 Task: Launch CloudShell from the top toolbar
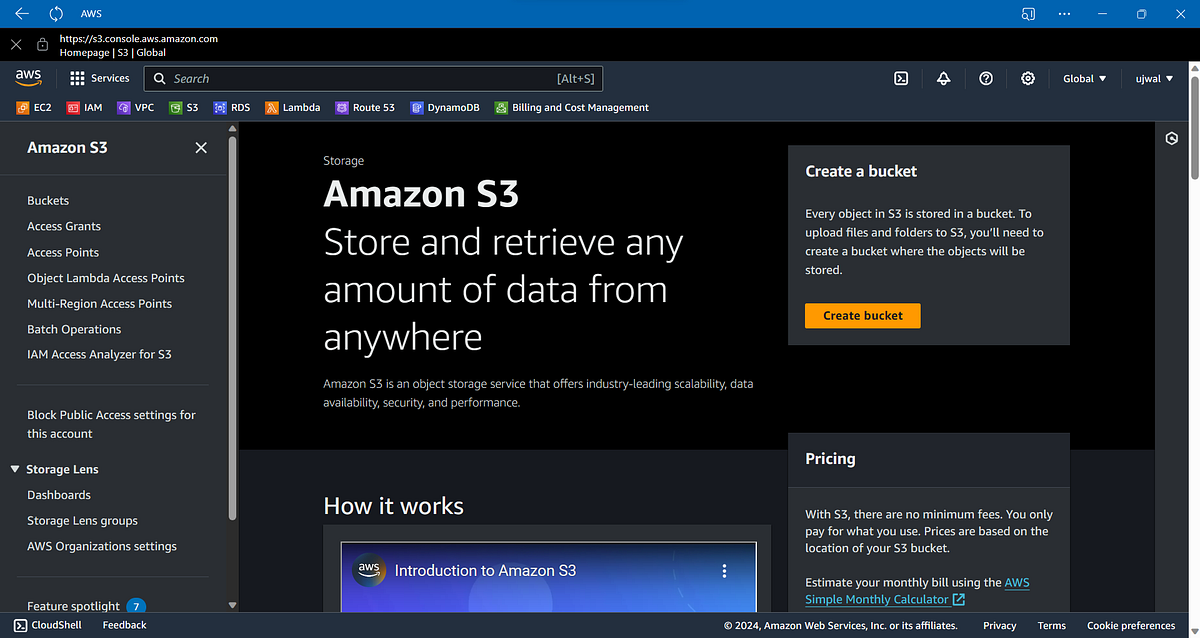coord(901,78)
